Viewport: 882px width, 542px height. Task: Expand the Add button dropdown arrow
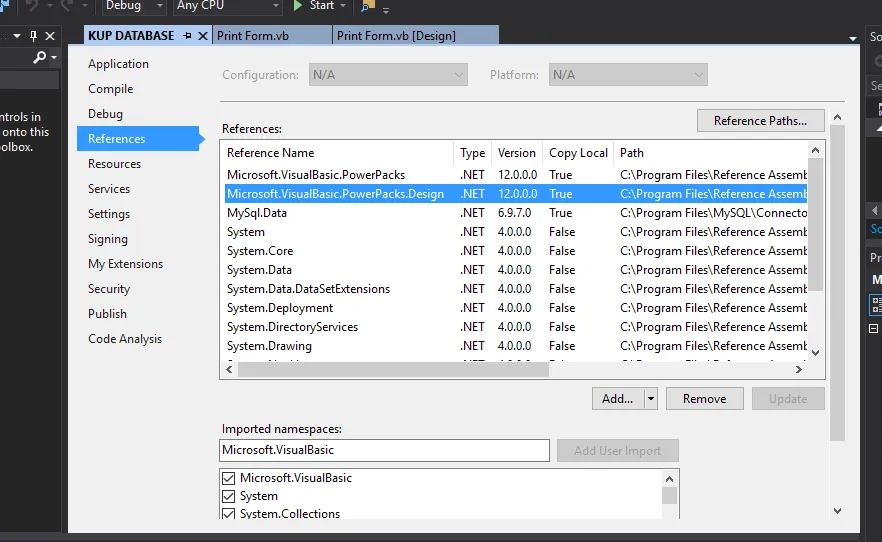[651, 399]
